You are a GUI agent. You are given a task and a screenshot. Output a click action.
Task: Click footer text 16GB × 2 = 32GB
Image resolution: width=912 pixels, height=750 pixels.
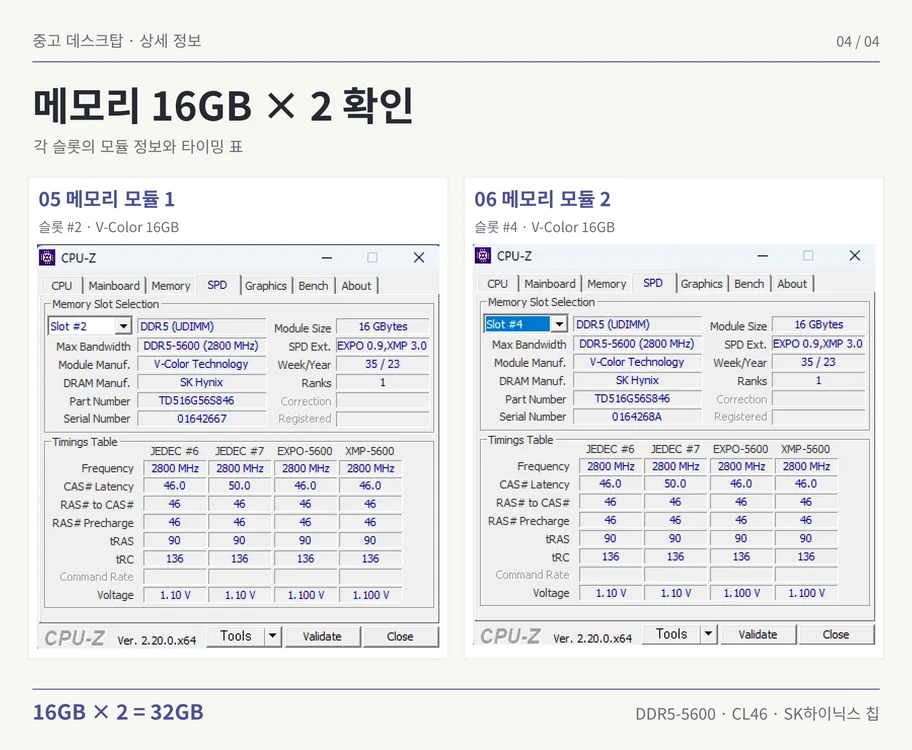(x=118, y=712)
